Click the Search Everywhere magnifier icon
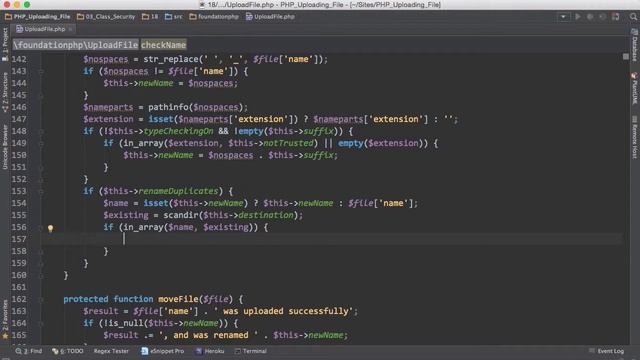This screenshot has width=640, height=360. (633, 17)
